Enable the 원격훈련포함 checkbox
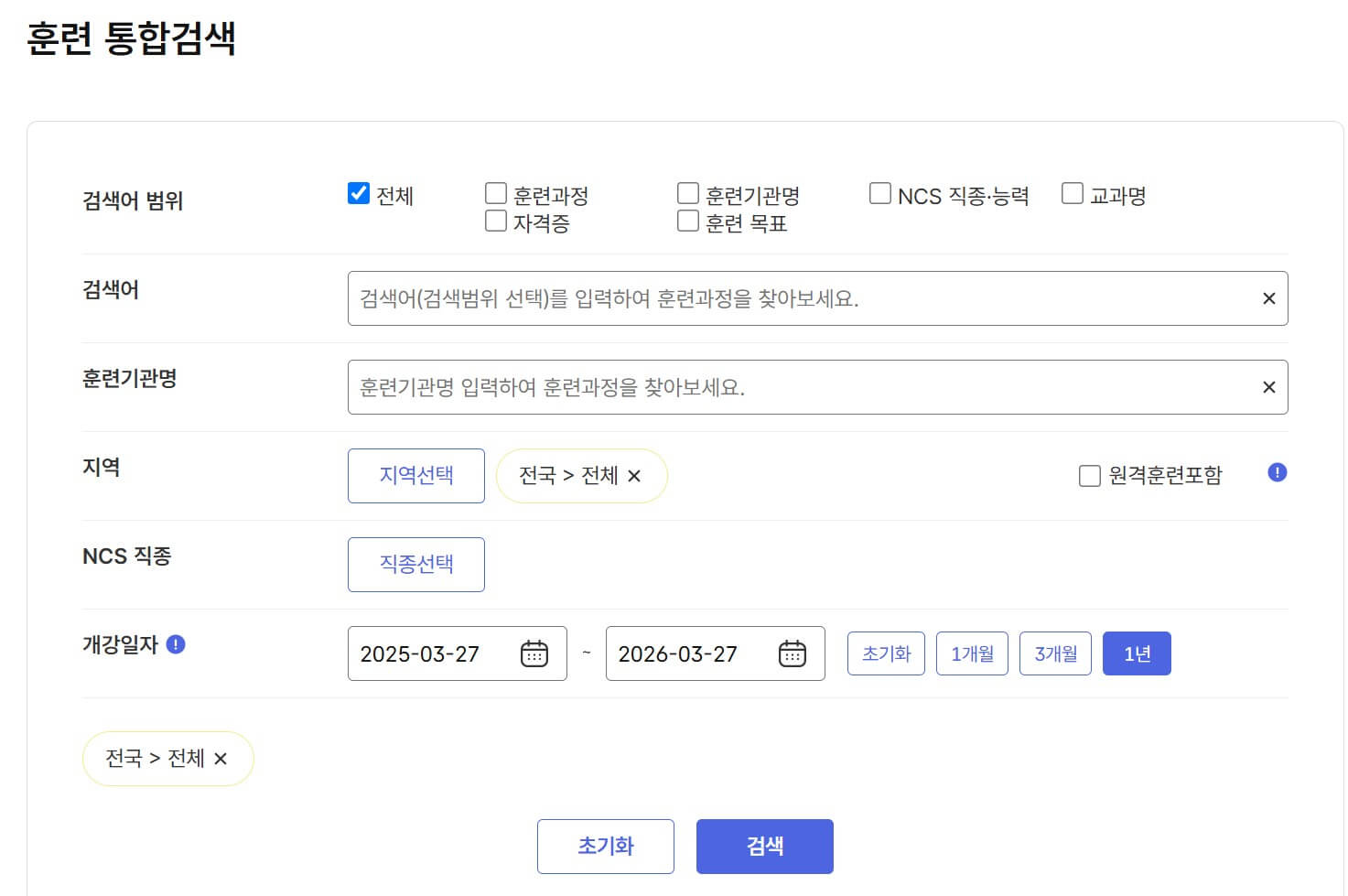Screen dimensions: 1348x896 point(1089,475)
